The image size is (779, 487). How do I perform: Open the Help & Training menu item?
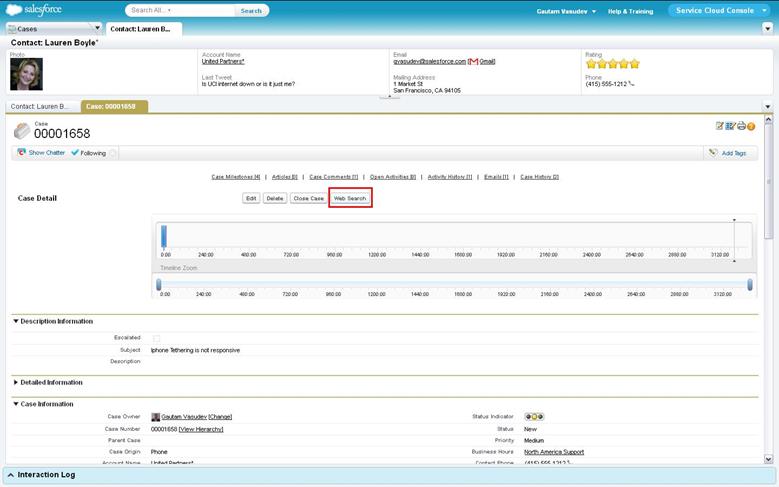coord(631,11)
